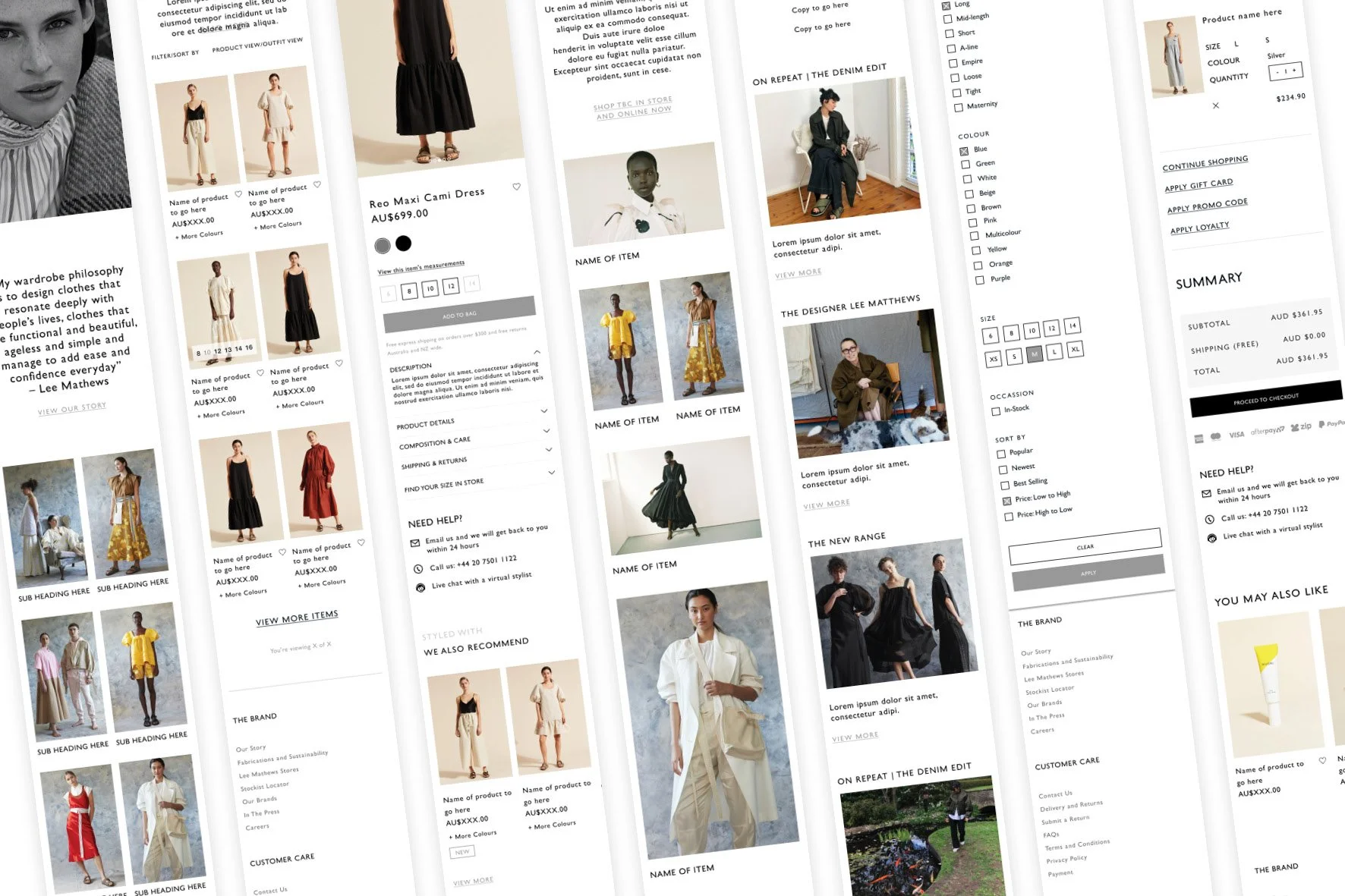Image resolution: width=1345 pixels, height=896 pixels.
Task: Click the zip payment icon
Action: tap(1301, 427)
